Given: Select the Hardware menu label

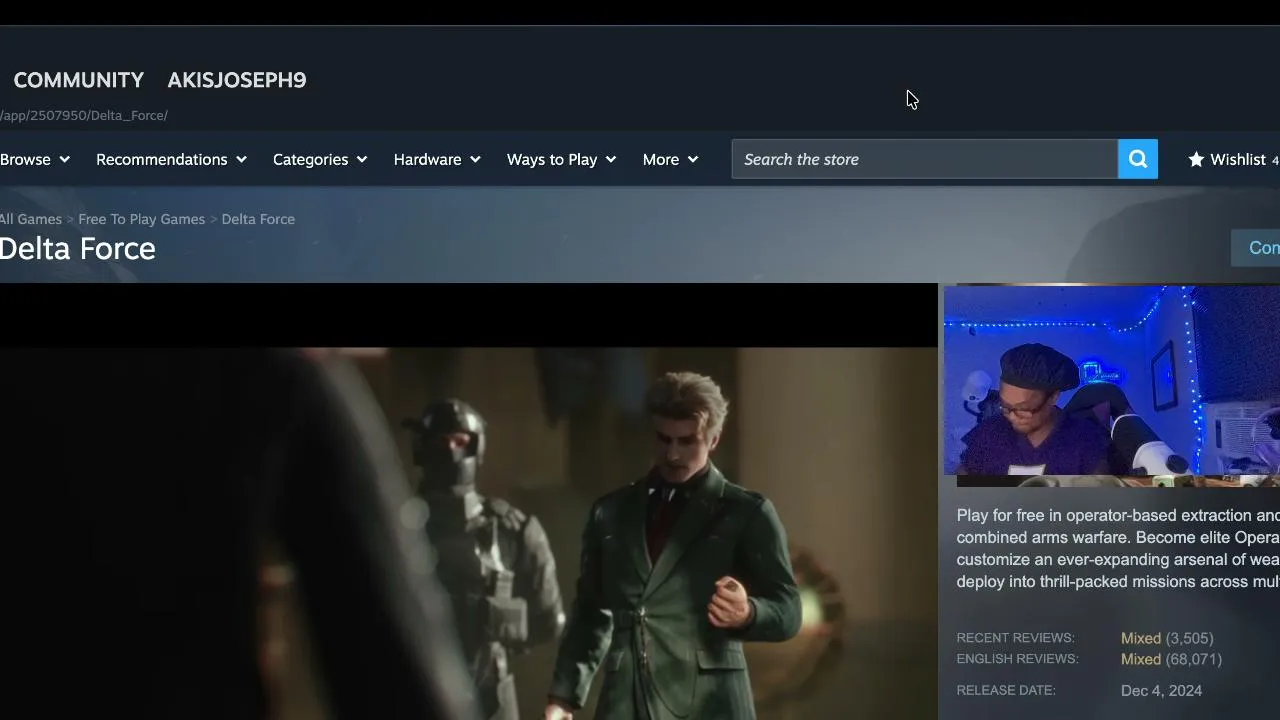Looking at the screenshot, I should (x=428, y=159).
